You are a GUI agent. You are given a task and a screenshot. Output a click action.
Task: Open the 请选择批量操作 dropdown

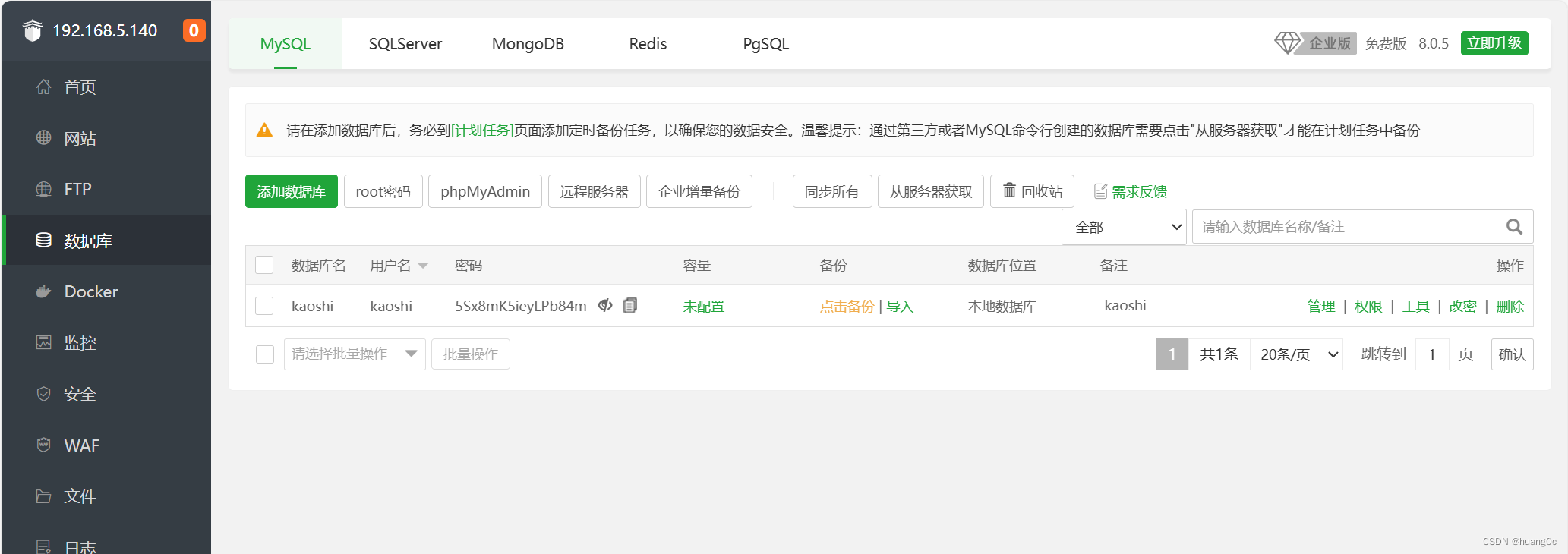(355, 354)
